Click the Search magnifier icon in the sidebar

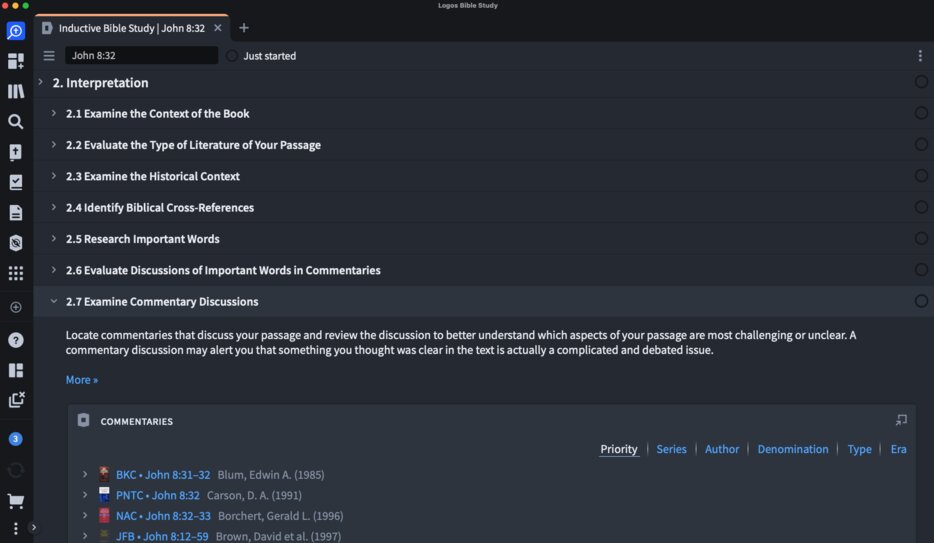coord(15,122)
